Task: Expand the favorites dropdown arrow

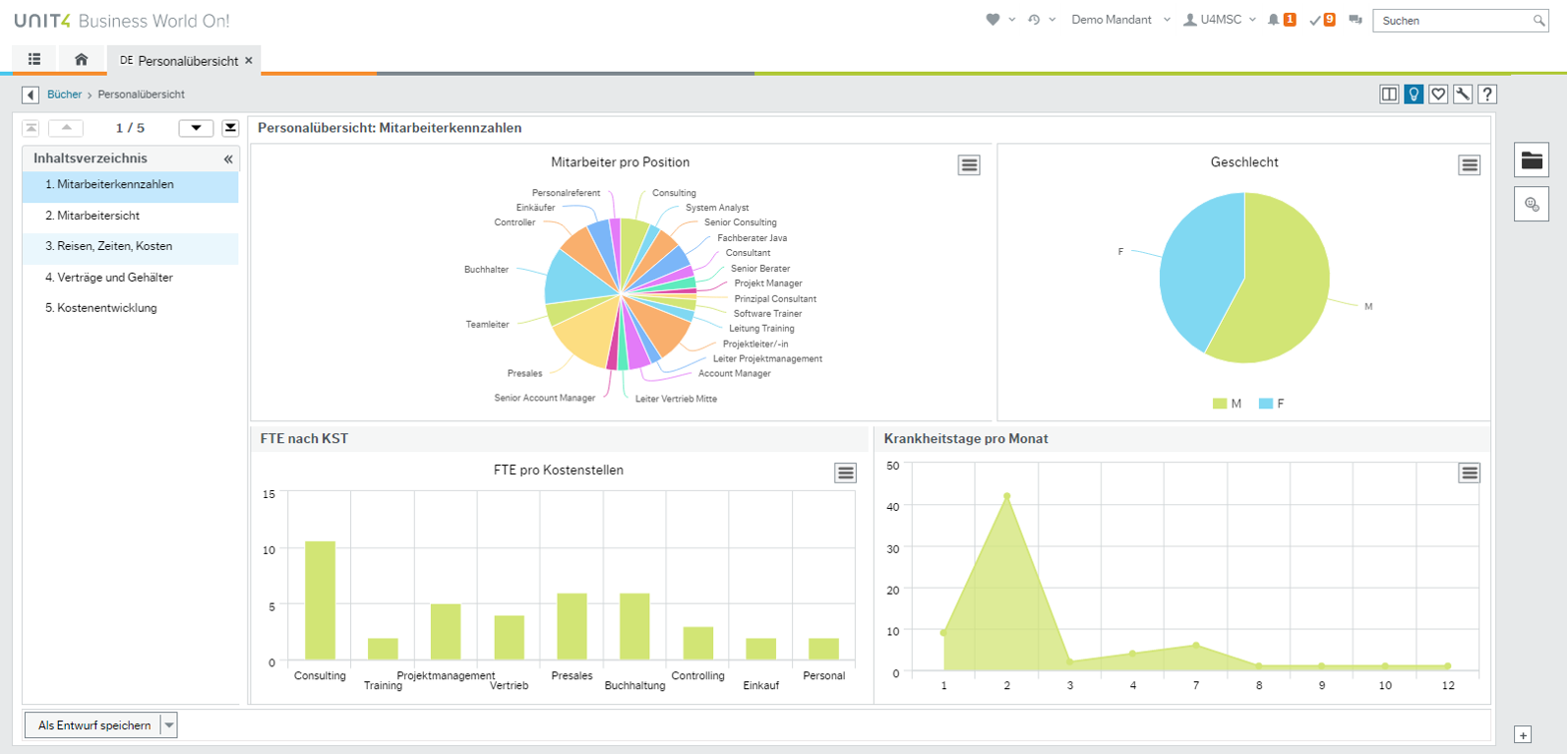Action: [1012, 20]
